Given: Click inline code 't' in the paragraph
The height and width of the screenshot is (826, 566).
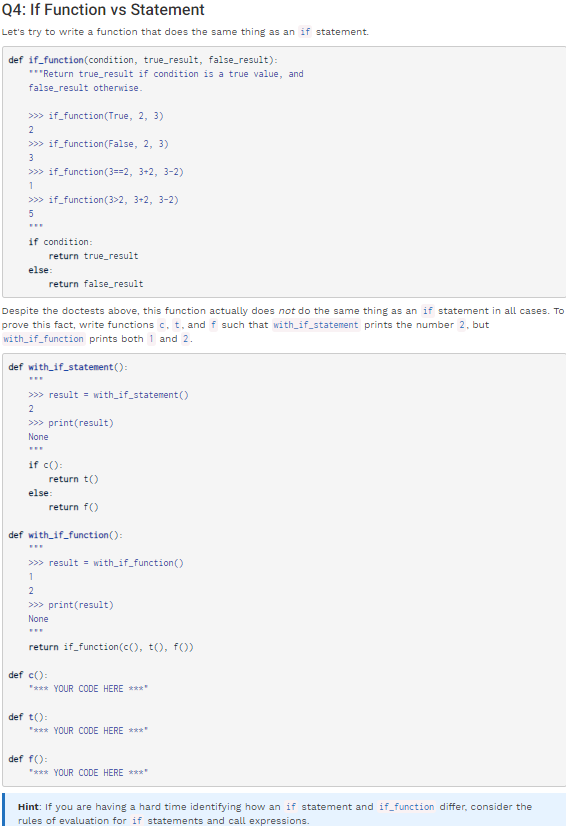Looking at the screenshot, I should [177, 325].
